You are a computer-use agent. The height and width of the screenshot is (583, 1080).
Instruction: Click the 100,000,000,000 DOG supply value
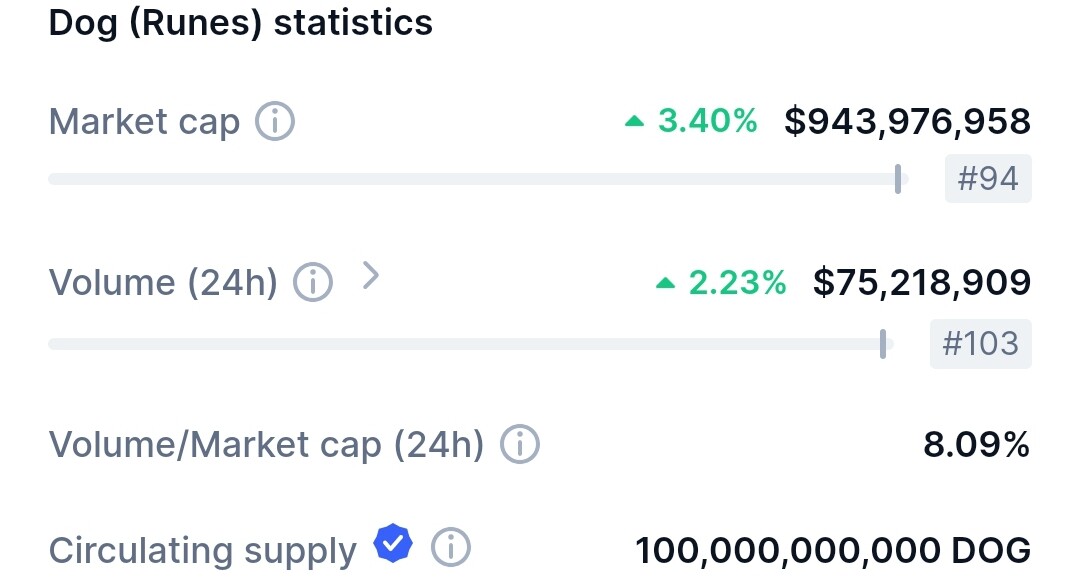tap(833, 551)
